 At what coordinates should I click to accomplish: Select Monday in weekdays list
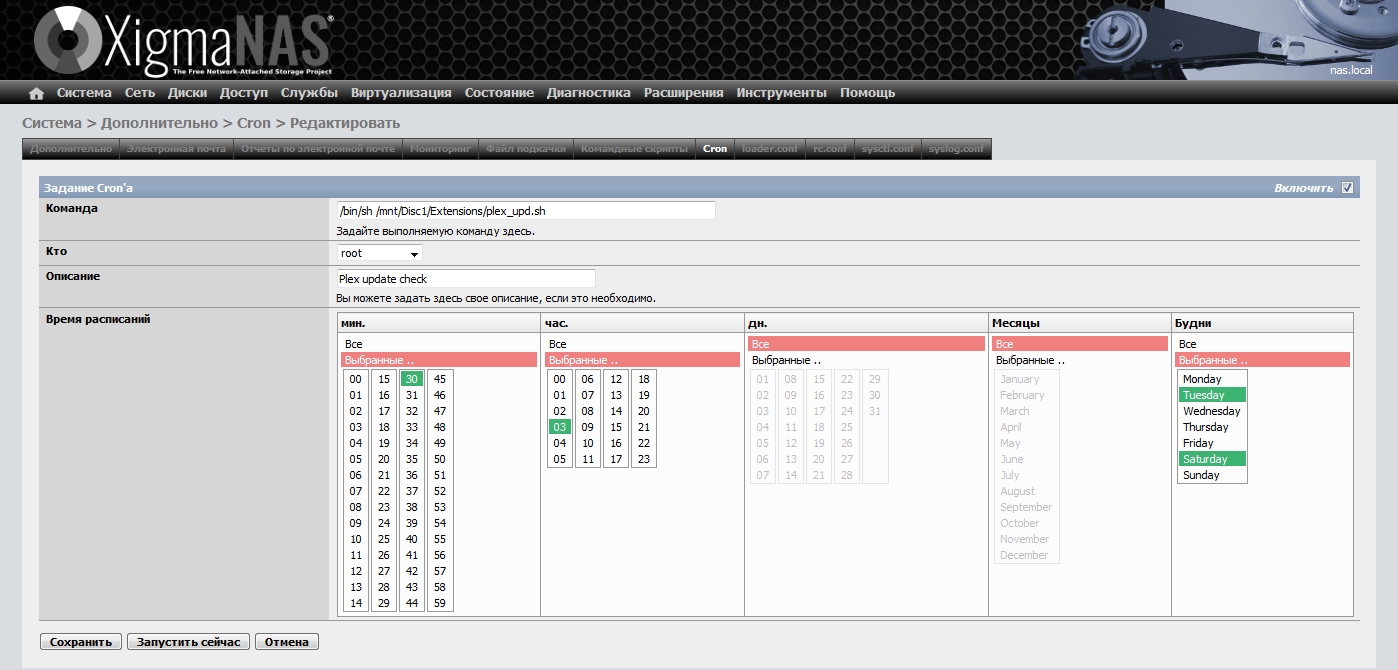point(1212,379)
